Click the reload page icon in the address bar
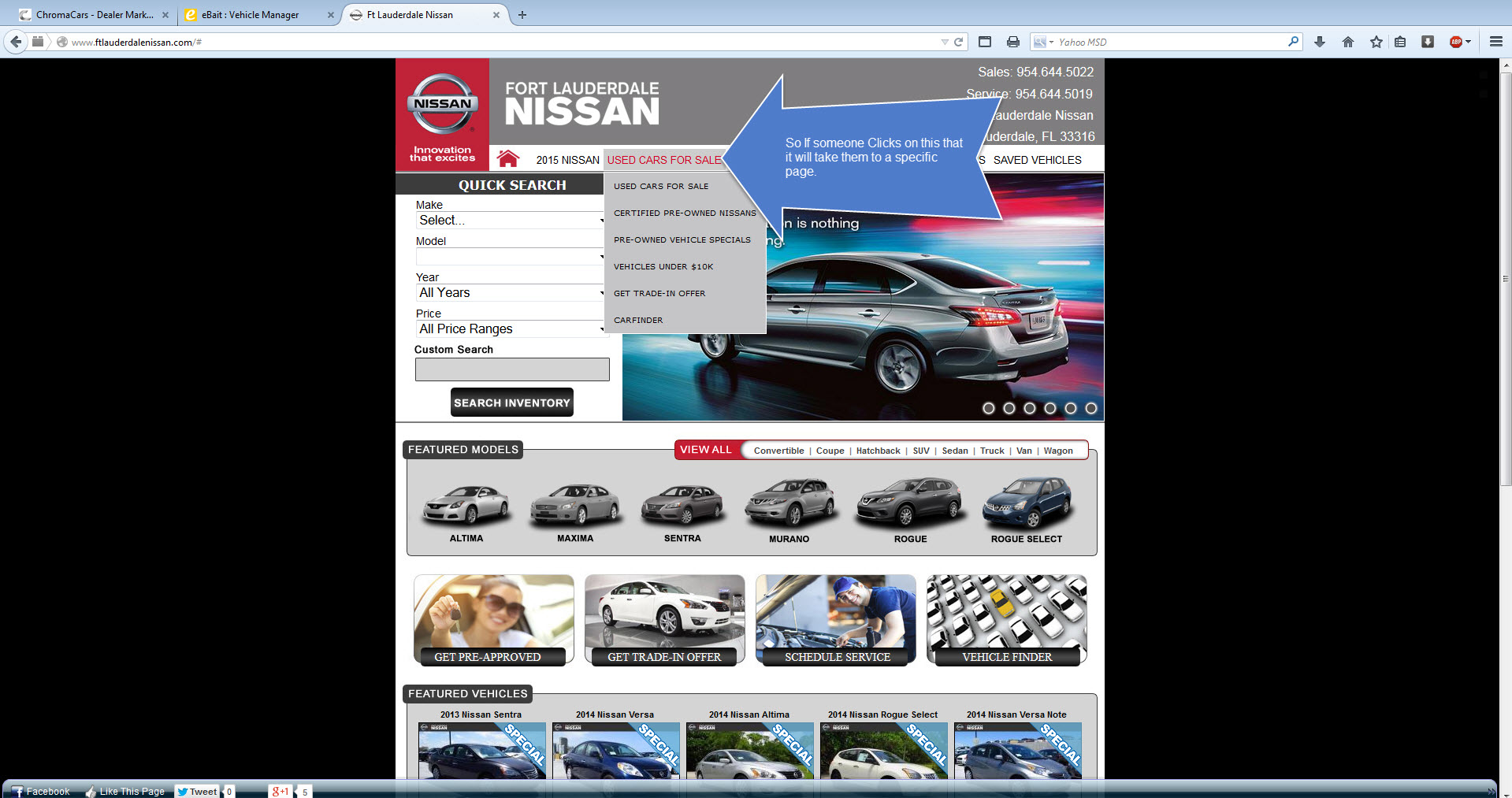 click(x=959, y=42)
